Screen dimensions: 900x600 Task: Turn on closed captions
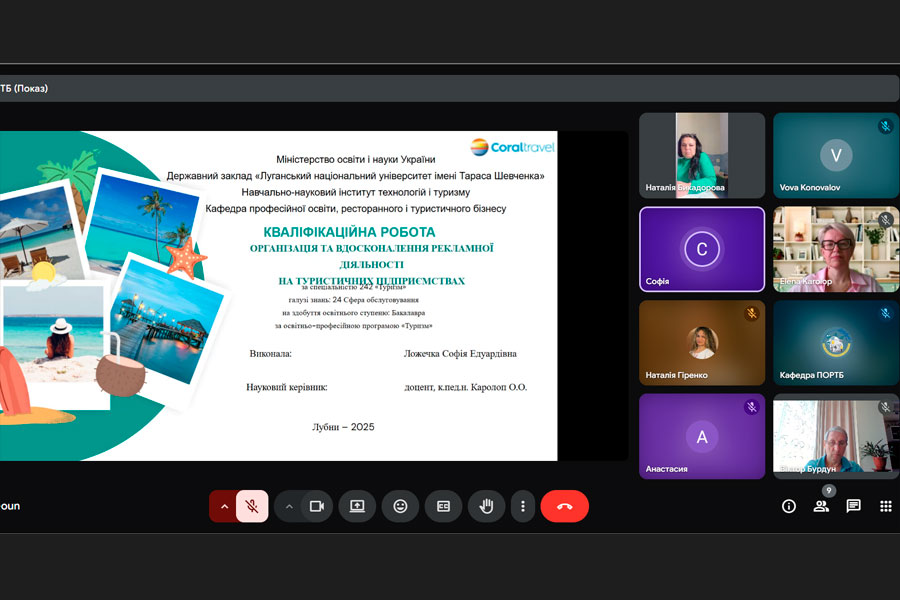pos(443,506)
